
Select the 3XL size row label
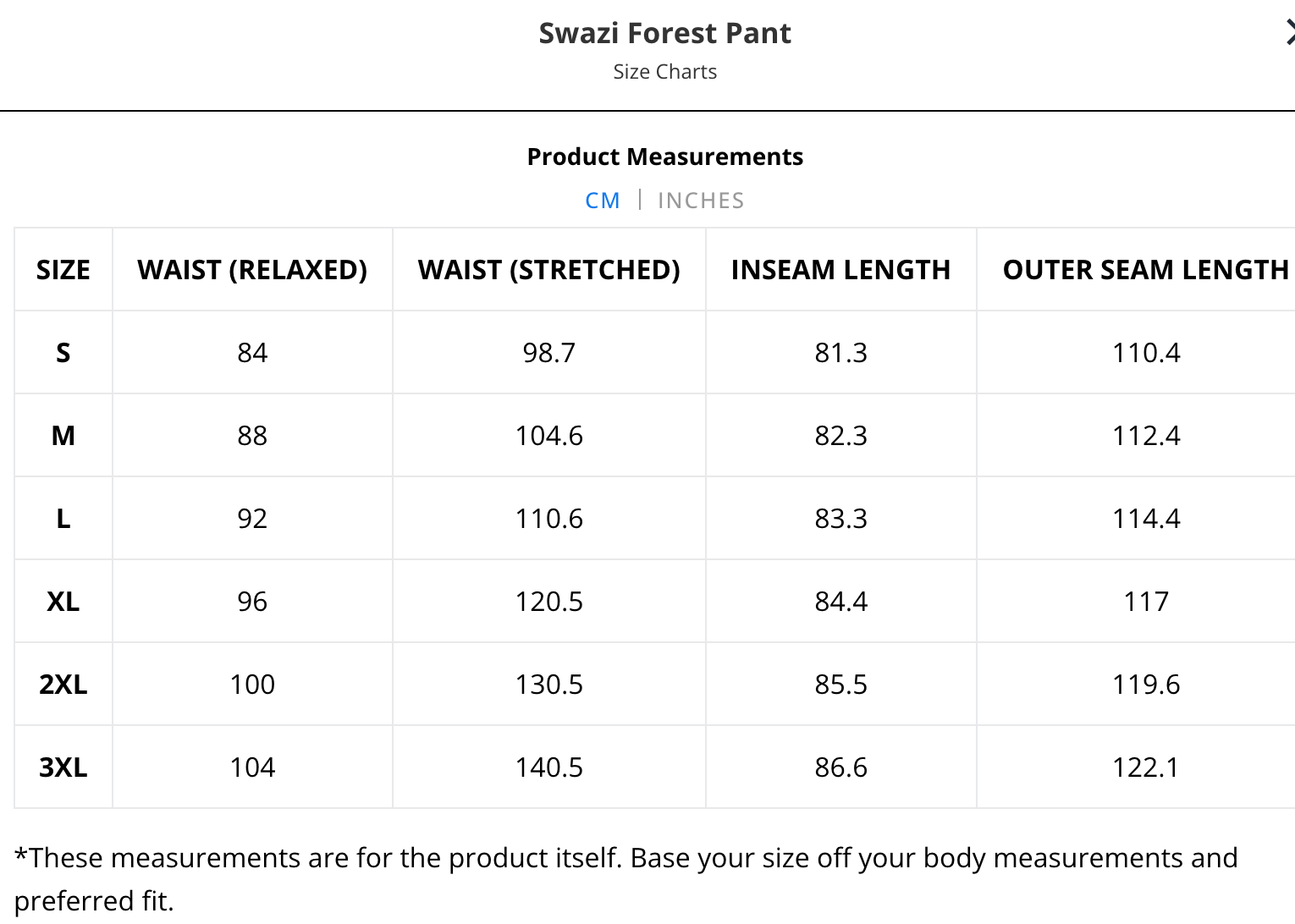(63, 767)
